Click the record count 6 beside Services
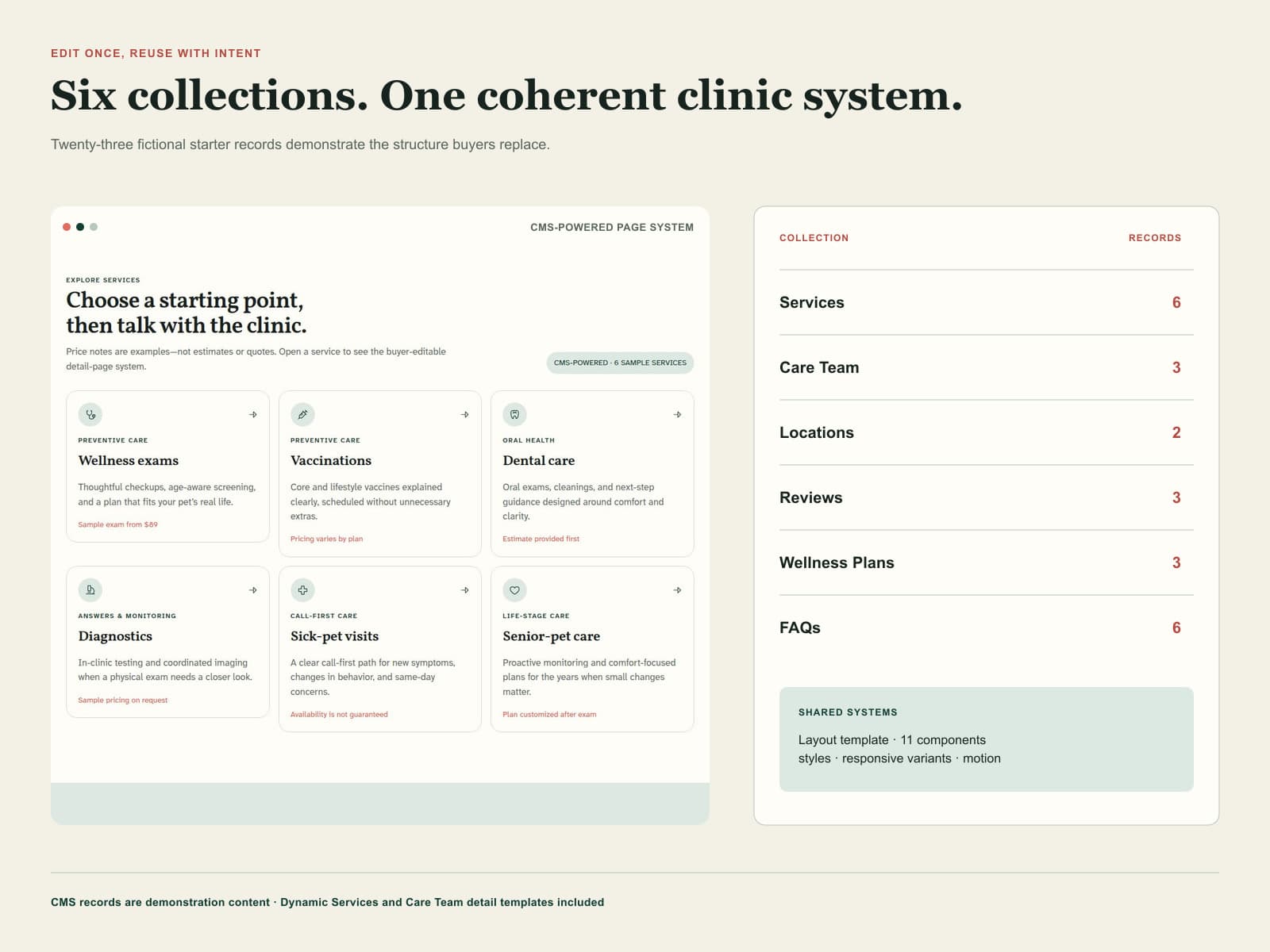This screenshot has height=952, width=1270. coord(1176,302)
